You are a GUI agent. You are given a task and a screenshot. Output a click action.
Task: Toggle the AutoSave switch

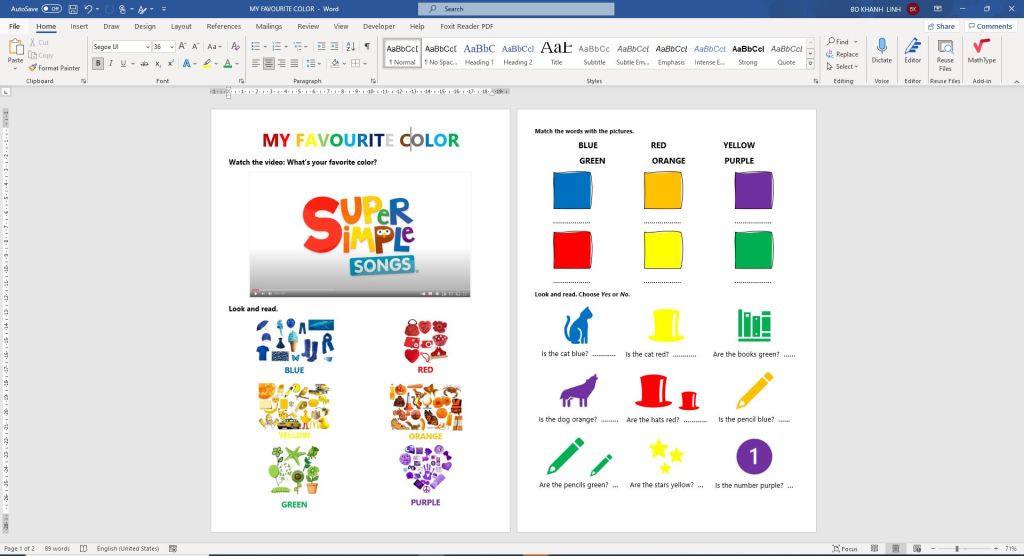(51, 8)
